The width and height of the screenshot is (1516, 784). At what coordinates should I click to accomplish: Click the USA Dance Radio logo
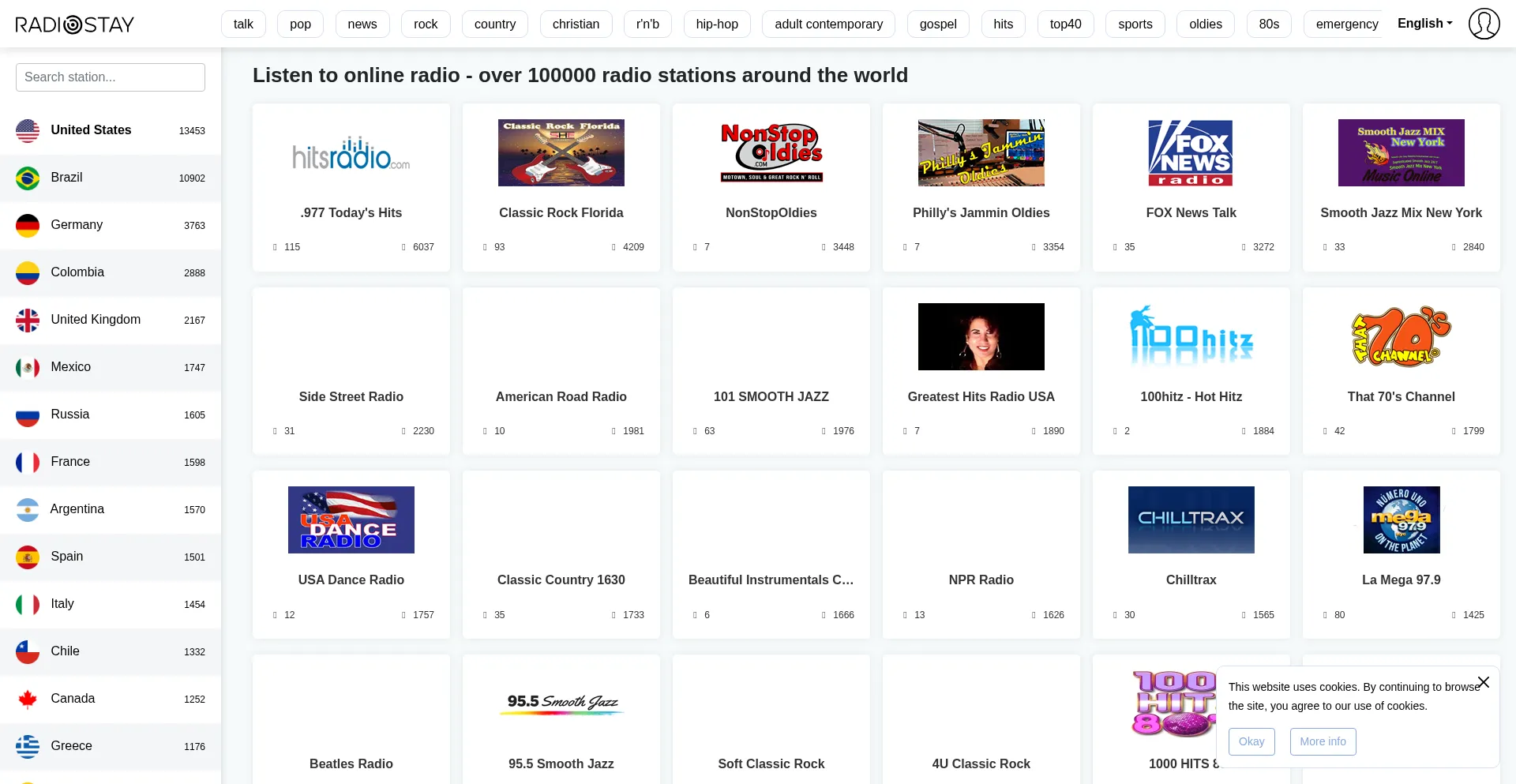(x=351, y=520)
